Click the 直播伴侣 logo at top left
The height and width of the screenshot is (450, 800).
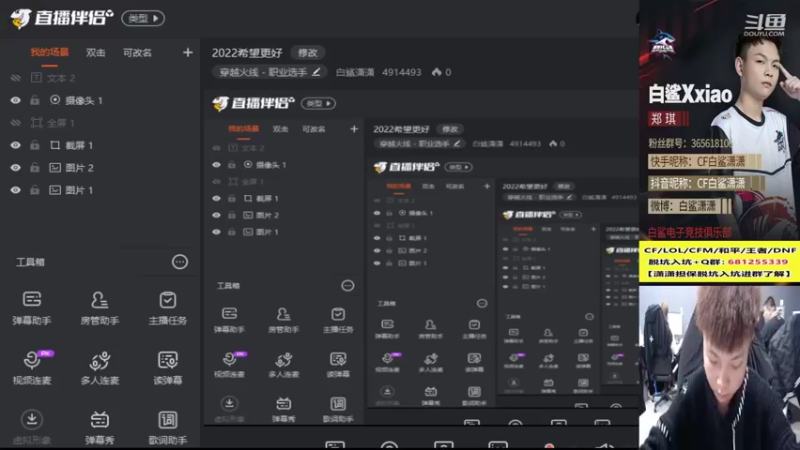(61, 18)
